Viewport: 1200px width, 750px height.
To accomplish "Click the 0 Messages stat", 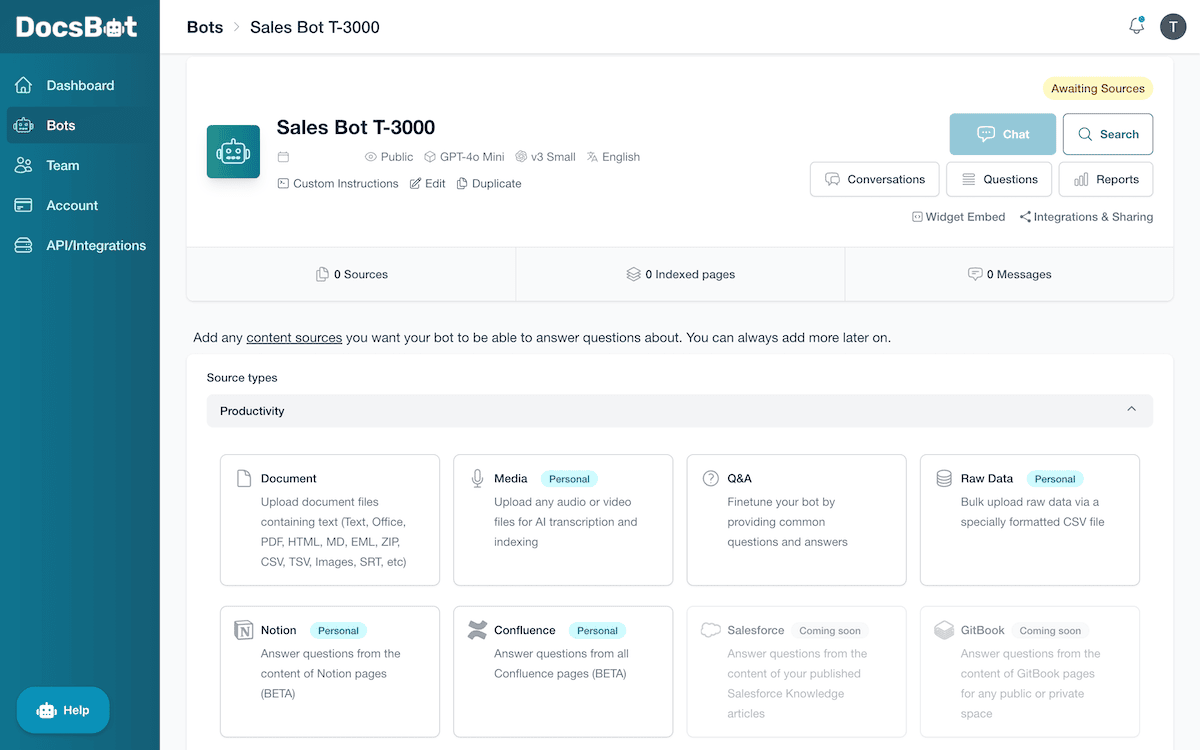I will (1009, 274).
